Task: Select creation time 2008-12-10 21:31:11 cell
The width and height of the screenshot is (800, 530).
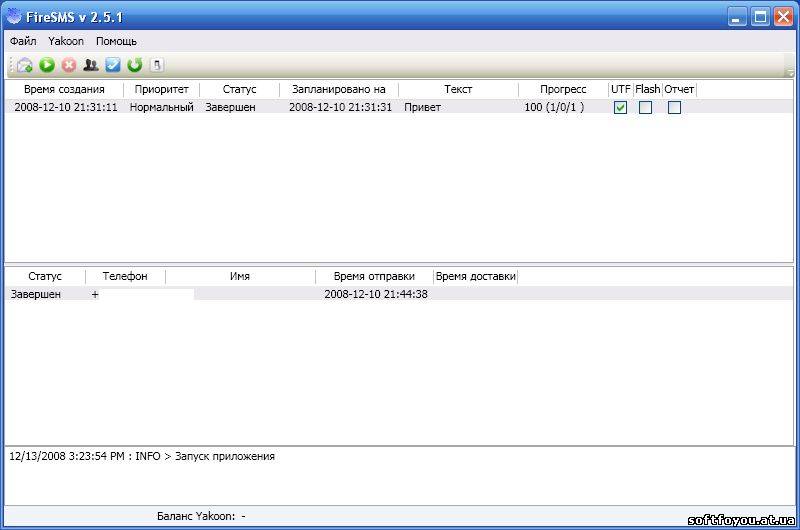Action: pyautogui.click(x=66, y=107)
